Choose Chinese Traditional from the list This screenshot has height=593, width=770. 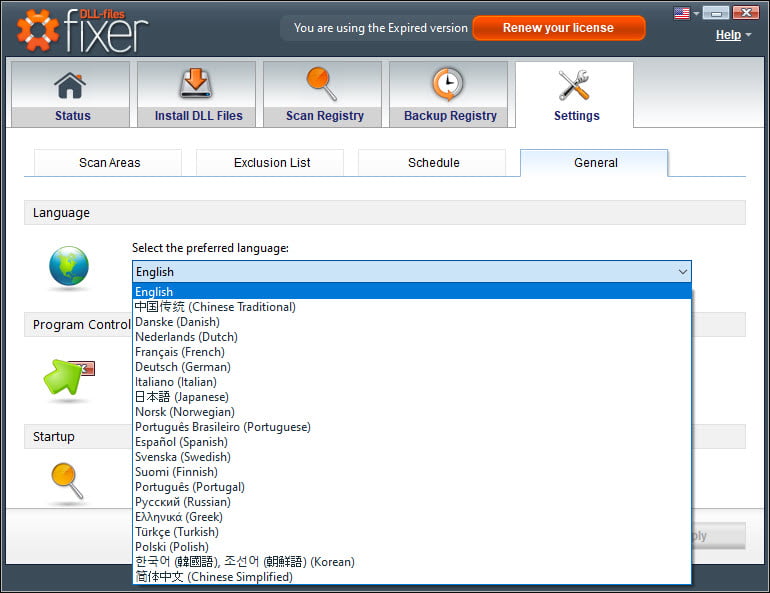(x=412, y=307)
